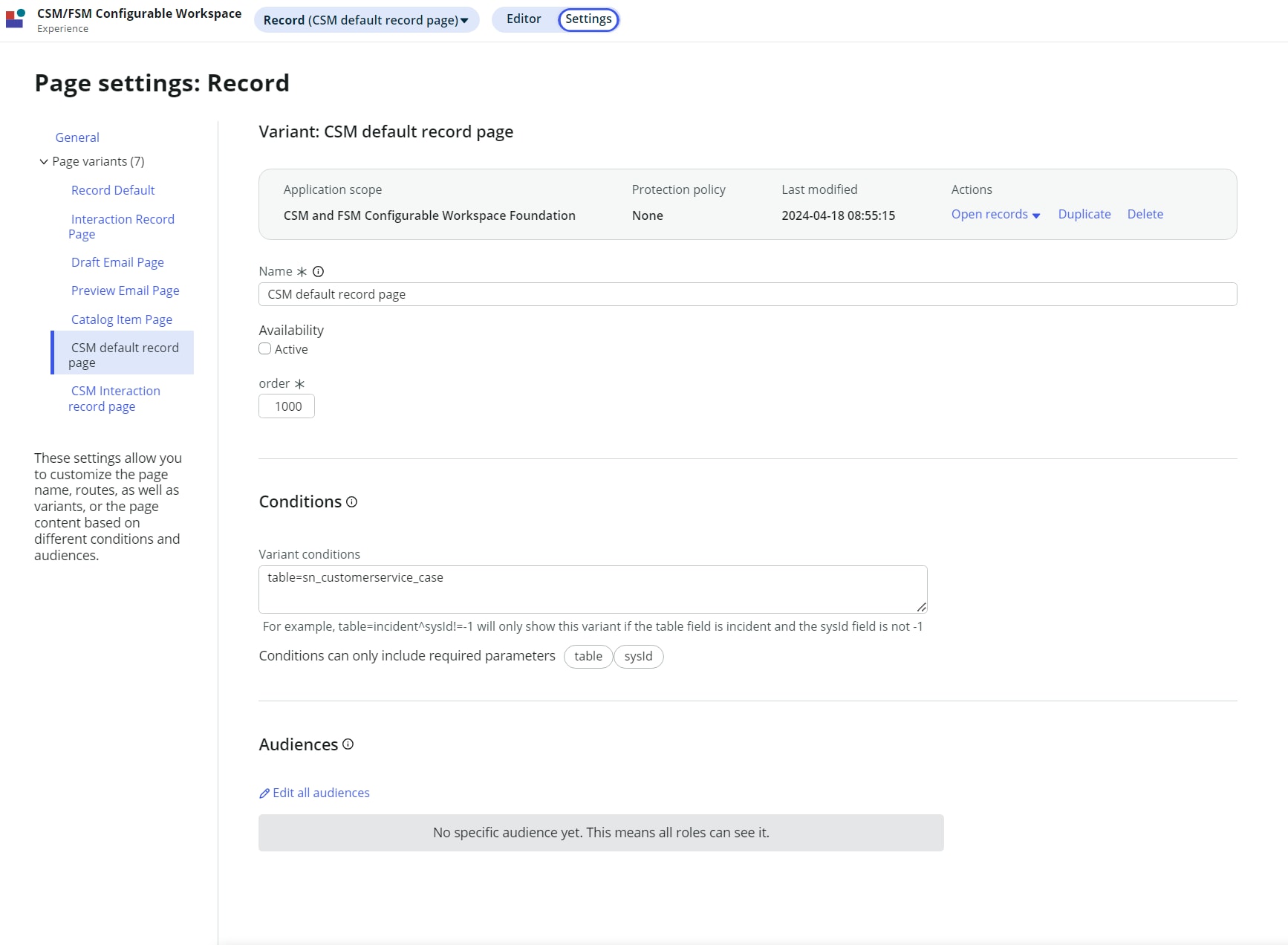Collapse the Page variants list

tap(43, 162)
